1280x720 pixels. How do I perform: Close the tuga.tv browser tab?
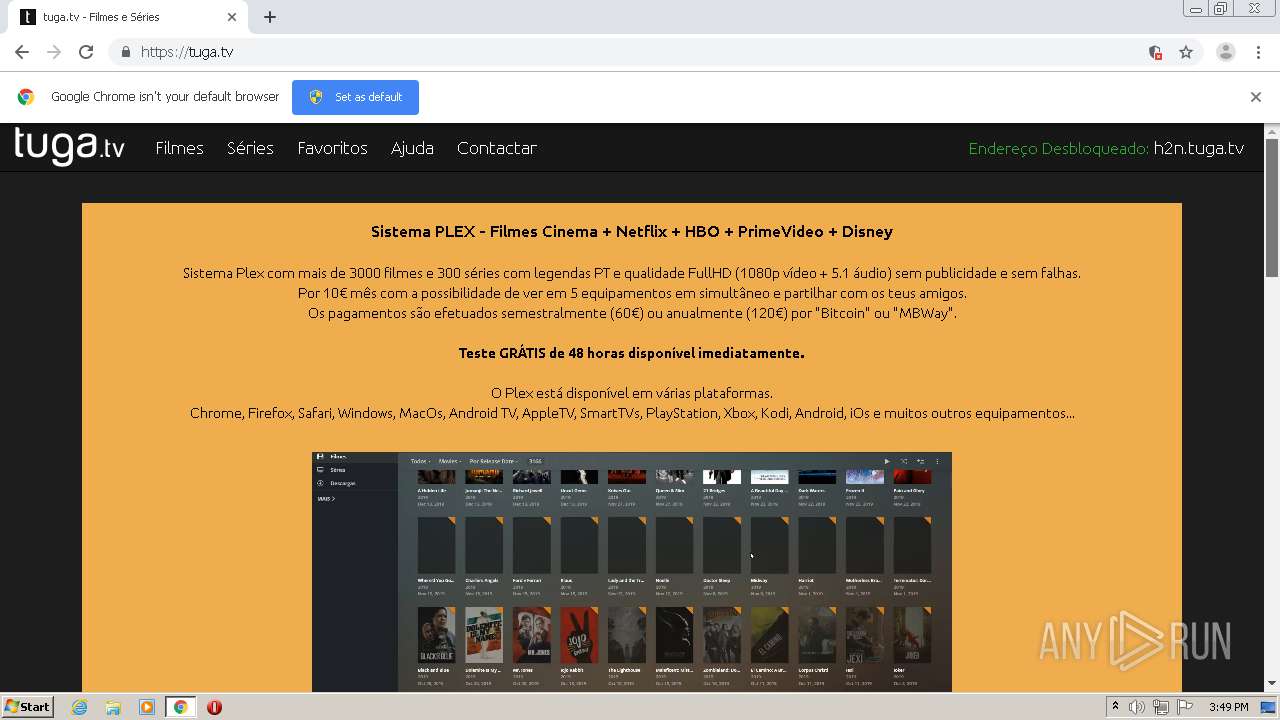coord(232,17)
